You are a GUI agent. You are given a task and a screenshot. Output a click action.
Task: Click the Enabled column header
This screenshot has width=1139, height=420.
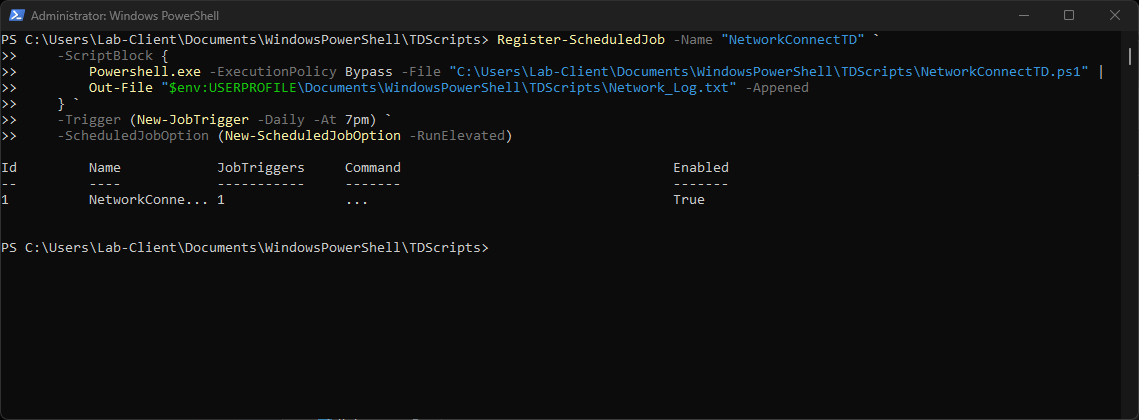coord(700,168)
